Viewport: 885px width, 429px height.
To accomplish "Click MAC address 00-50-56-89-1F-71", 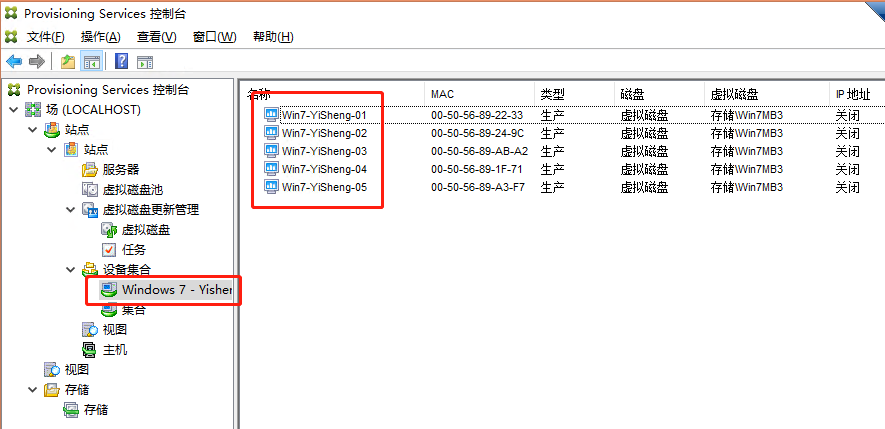I will tap(477, 169).
